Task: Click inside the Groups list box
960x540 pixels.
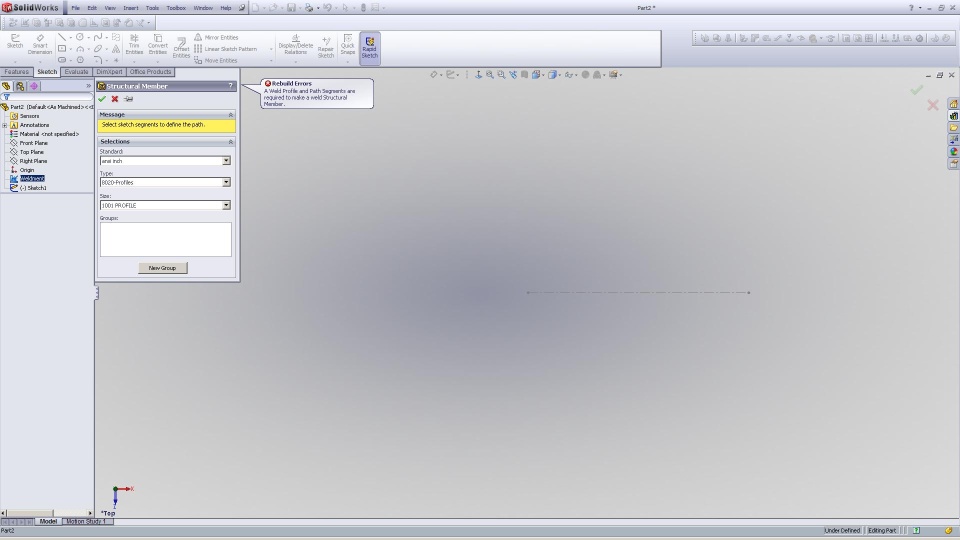Action: [165, 239]
